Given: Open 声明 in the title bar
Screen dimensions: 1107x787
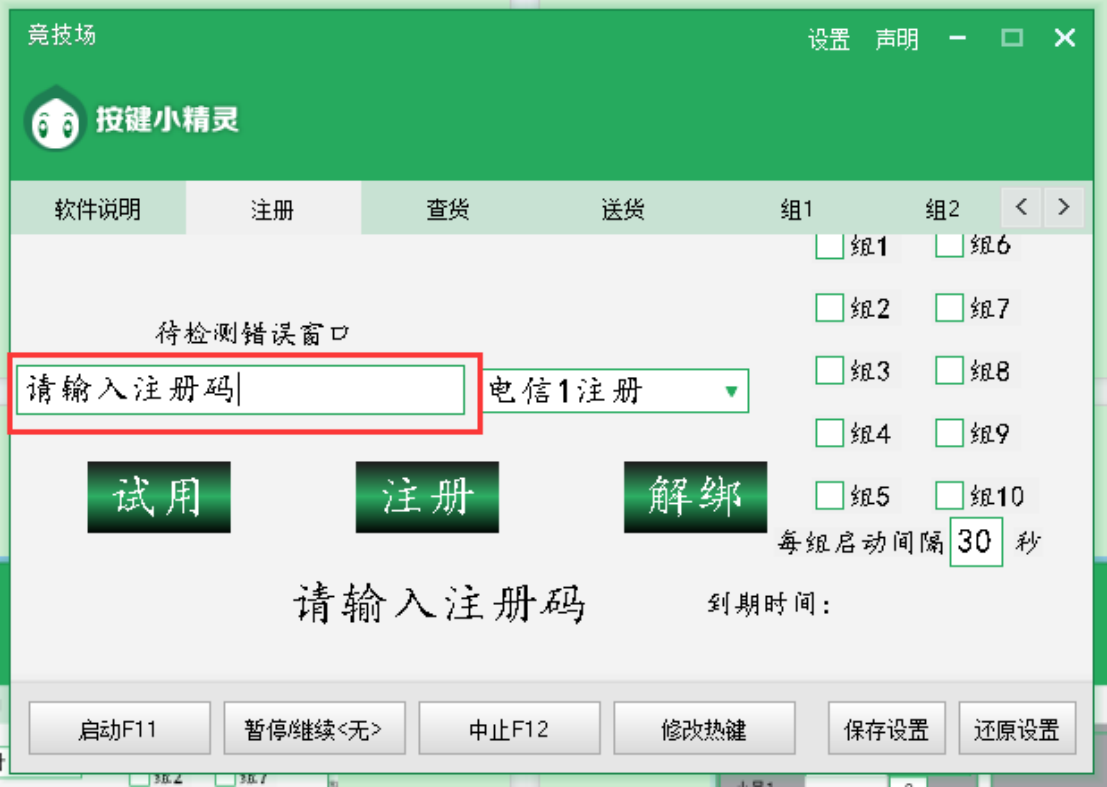Looking at the screenshot, I should (896, 40).
